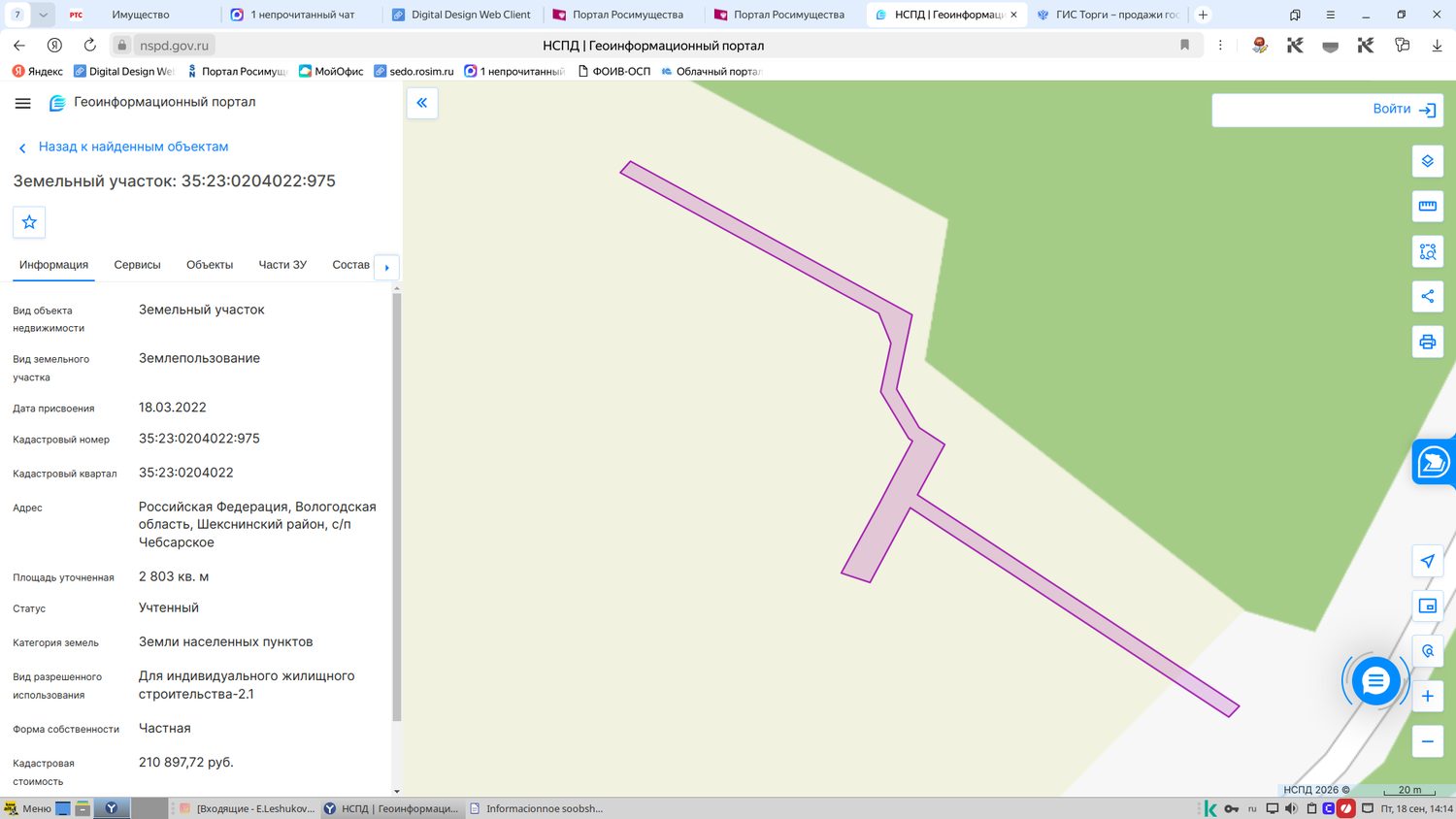Open the blue assistant widget at right edge

pyautogui.click(x=1434, y=462)
